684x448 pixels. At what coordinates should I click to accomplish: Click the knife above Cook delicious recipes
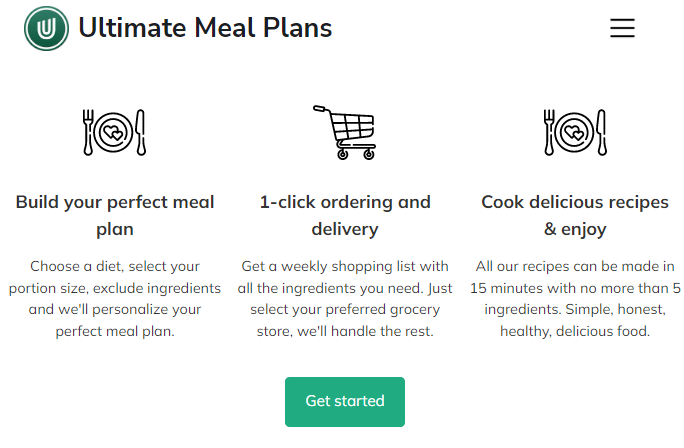[600, 132]
